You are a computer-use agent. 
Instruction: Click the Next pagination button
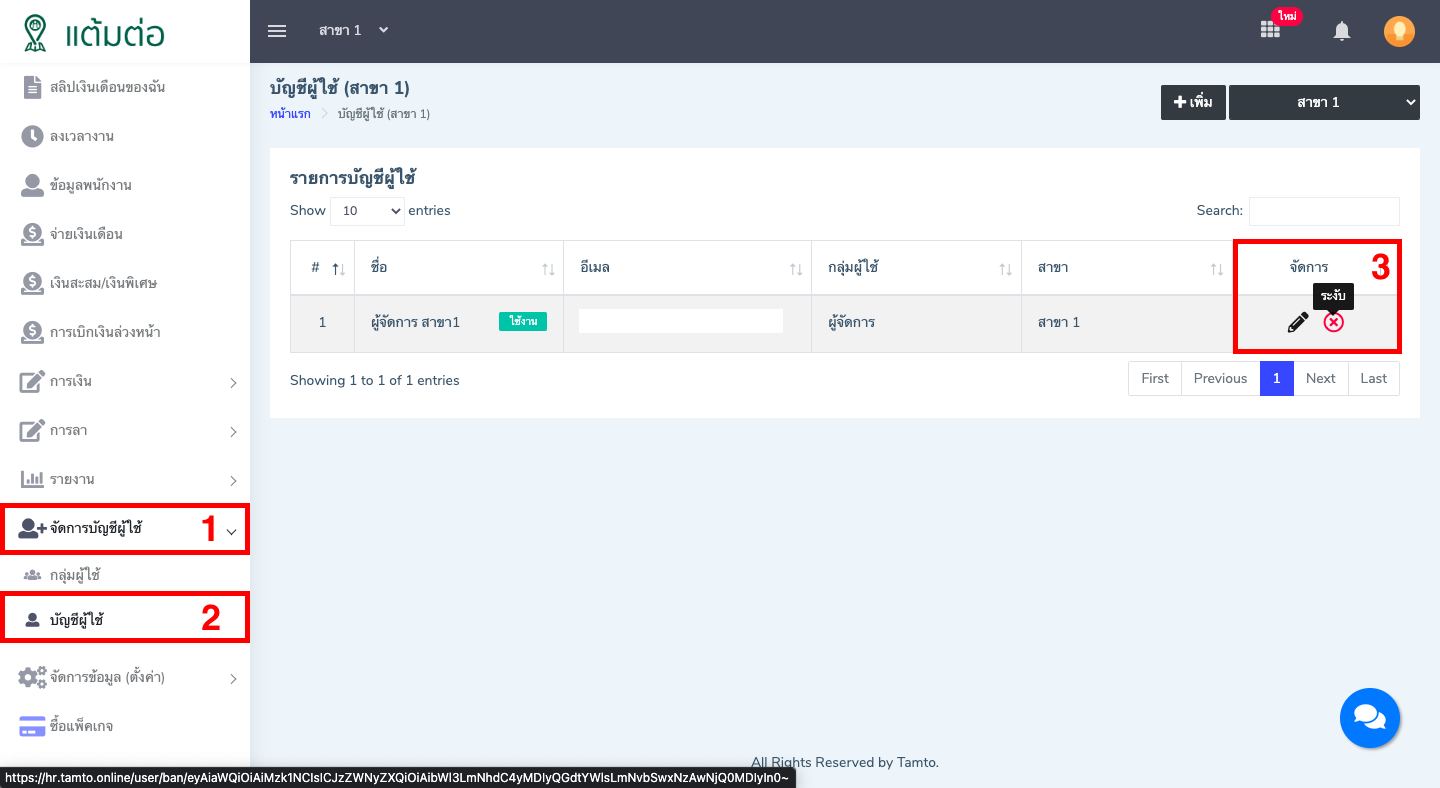[1320, 378]
